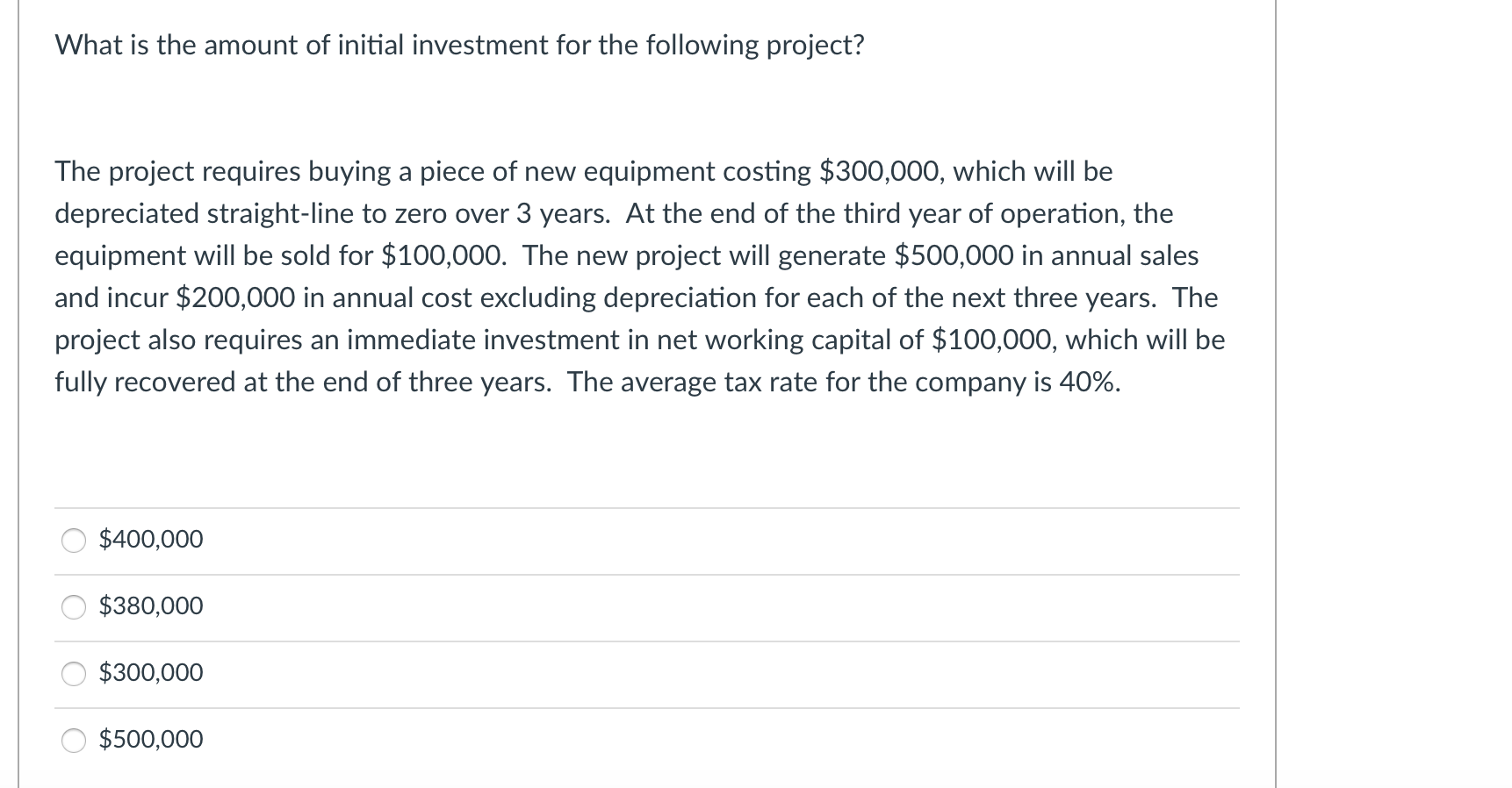Viewport: 1512px width, 788px height.
Task: Click the divider above the answer choices
Action: [648, 507]
